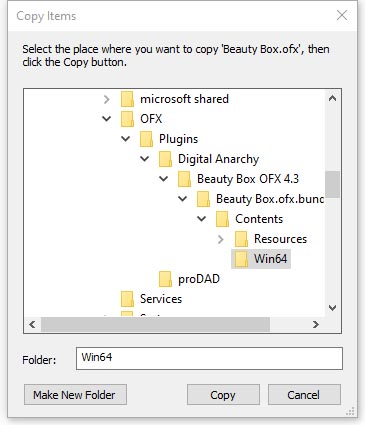Cancel the Copy Items dialog
The height and width of the screenshot is (425, 365).
point(304,395)
